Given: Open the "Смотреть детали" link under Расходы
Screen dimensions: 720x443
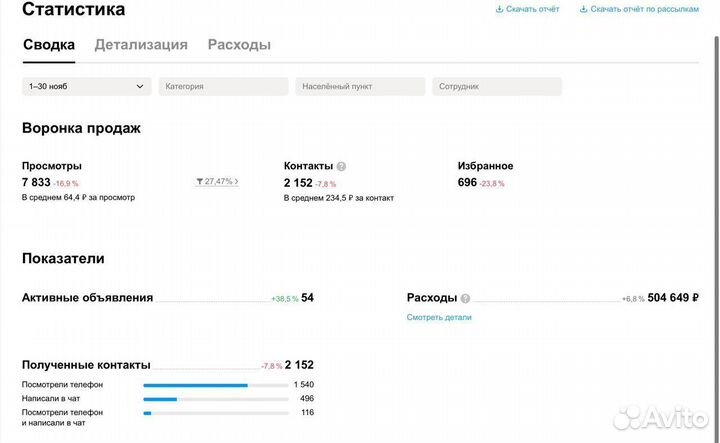Looking at the screenshot, I should tap(439, 317).
